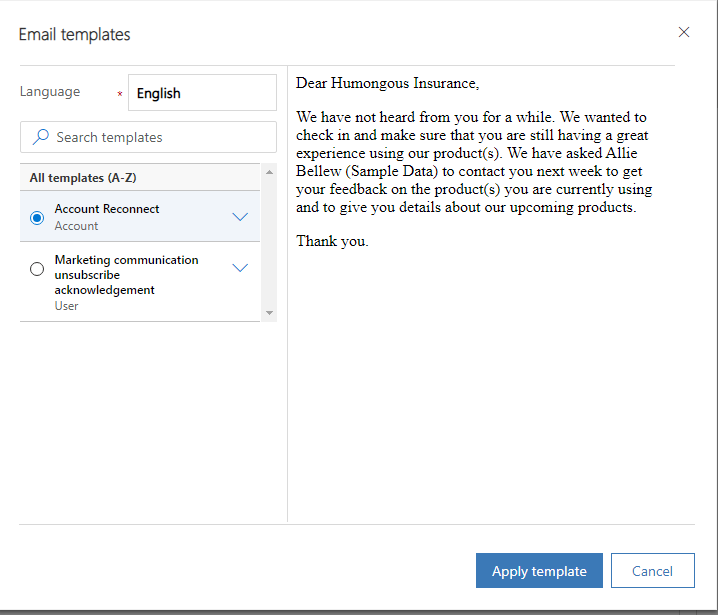Select the Account Reconnect radio button

point(37,217)
